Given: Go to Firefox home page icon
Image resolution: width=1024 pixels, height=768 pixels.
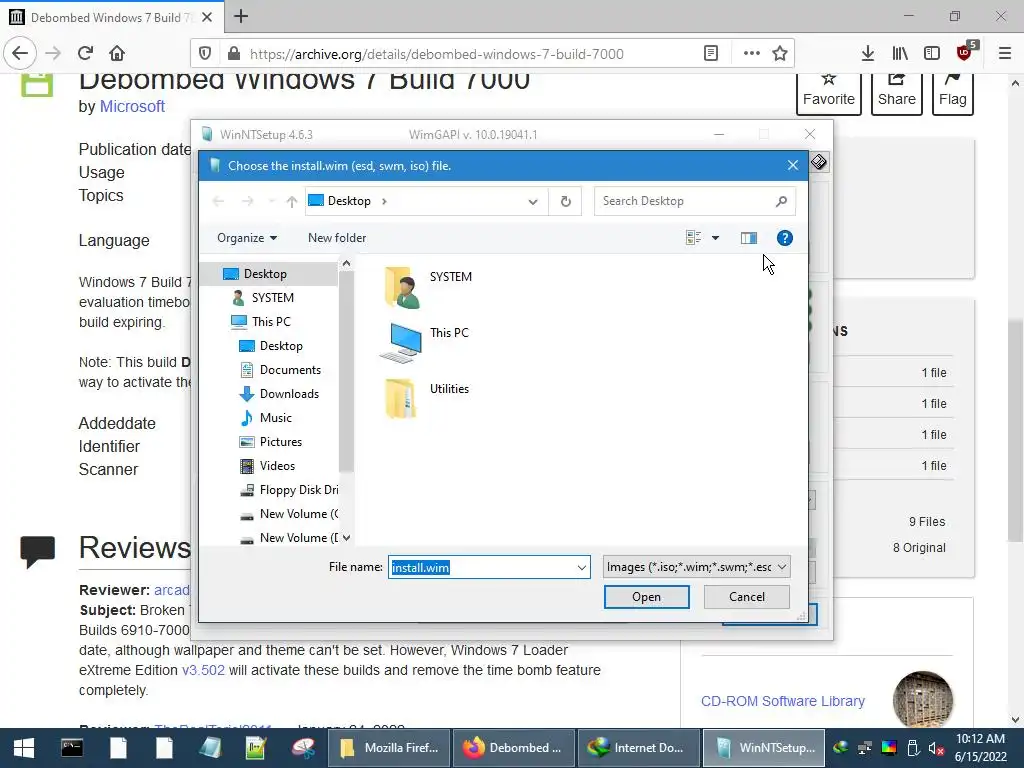Looking at the screenshot, I should 117,54.
